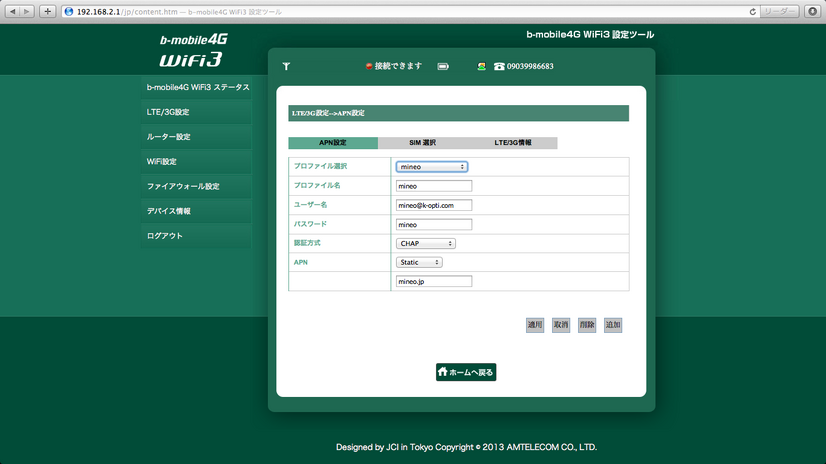The width and height of the screenshot is (826, 464).
Task: Click the signal antenna status icon
Action: pos(286,66)
